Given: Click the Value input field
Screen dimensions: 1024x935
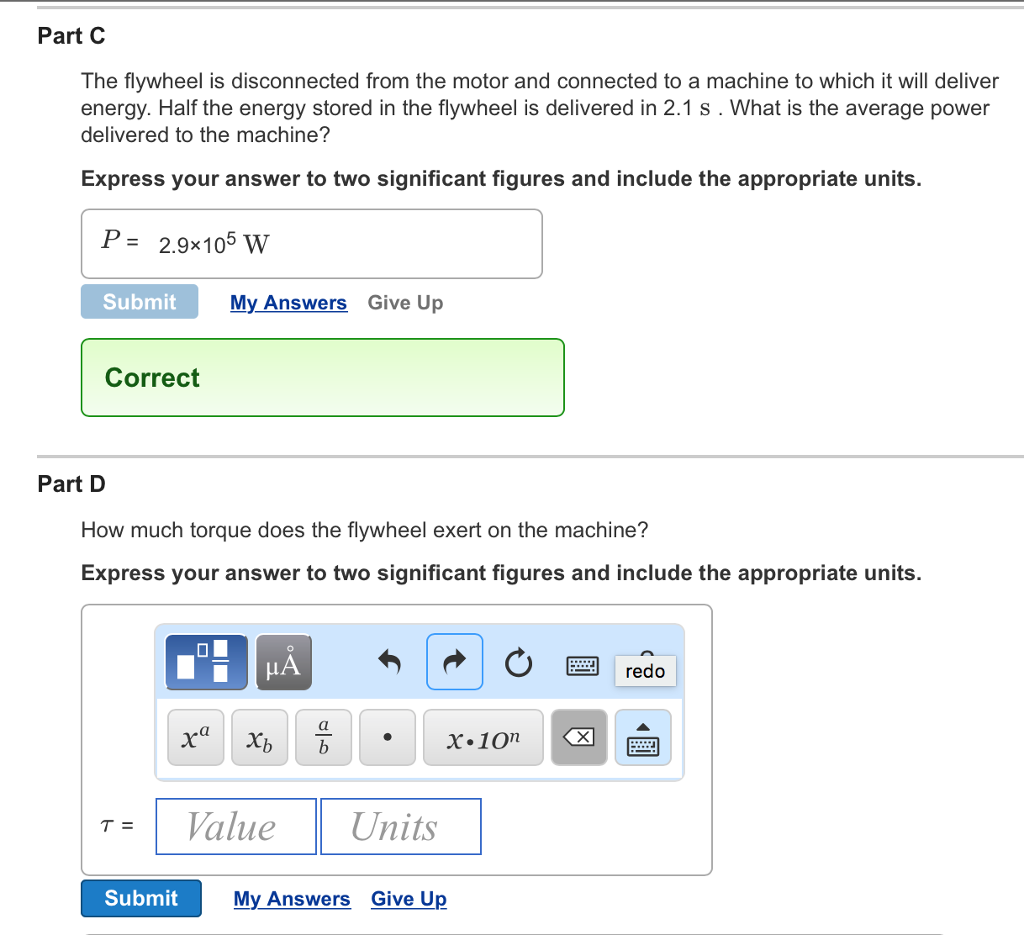Looking at the screenshot, I should click(x=236, y=827).
